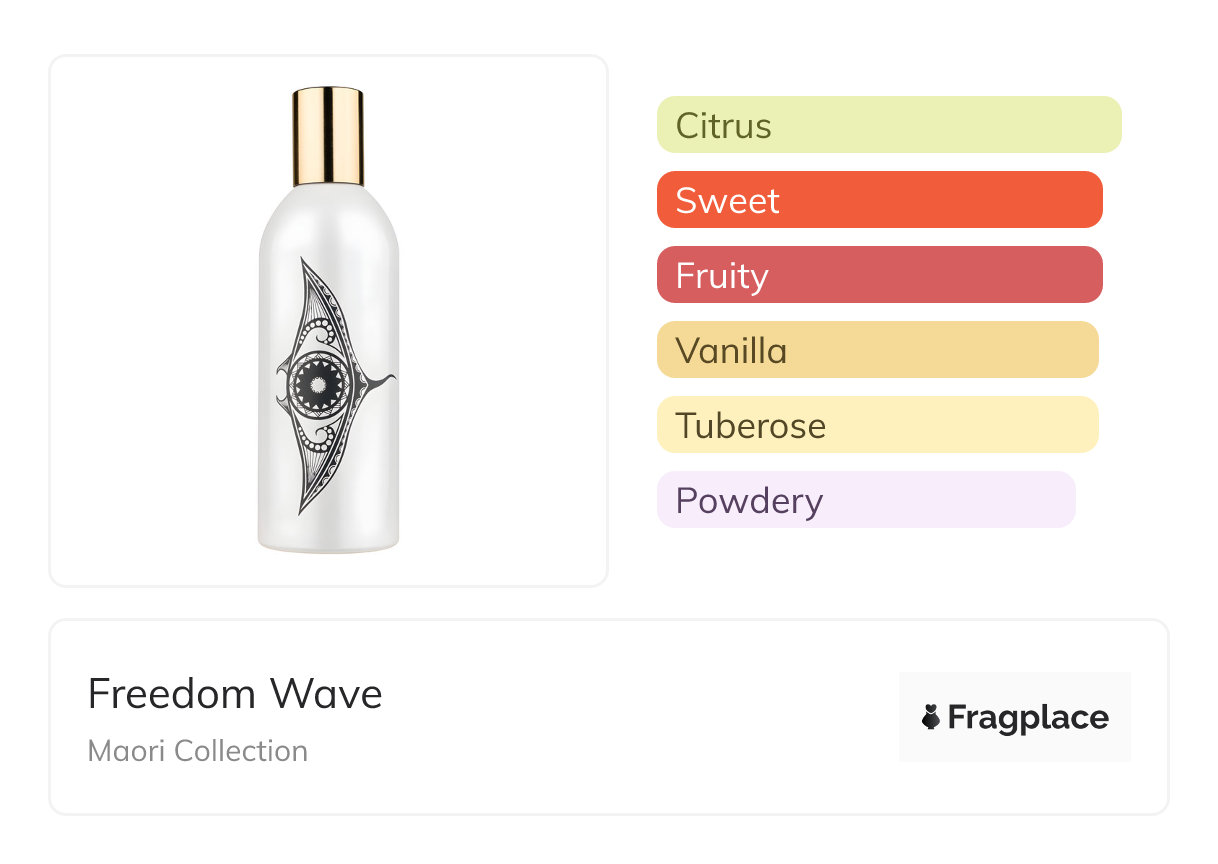Click the base of the perfume bottle
The height and width of the screenshot is (864, 1218).
[x=328, y=542]
